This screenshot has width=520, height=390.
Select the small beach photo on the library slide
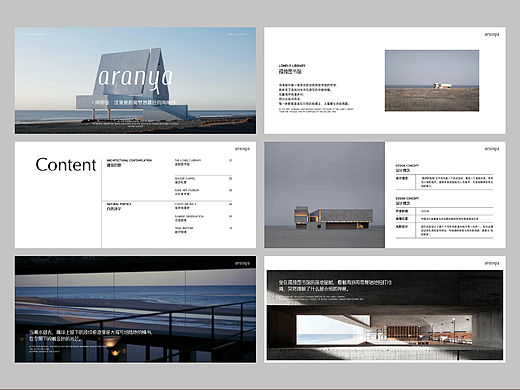(432, 81)
